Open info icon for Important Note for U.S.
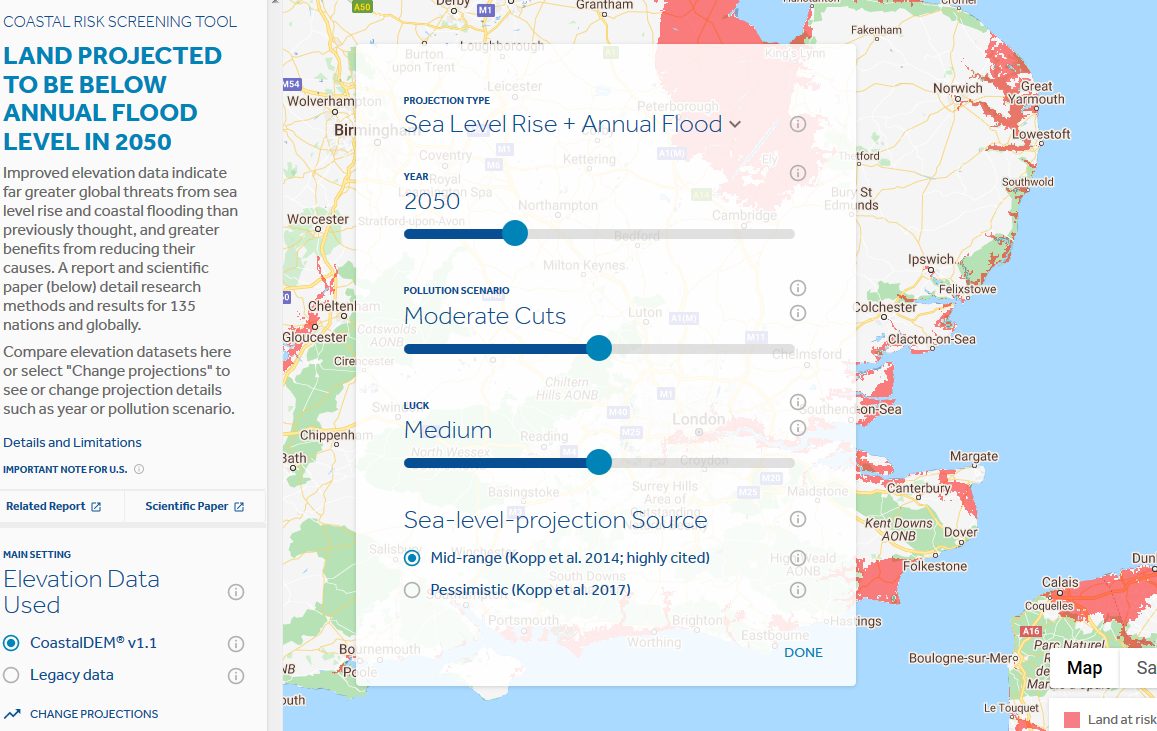Screen dimensions: 1157x731 [139, 469]
